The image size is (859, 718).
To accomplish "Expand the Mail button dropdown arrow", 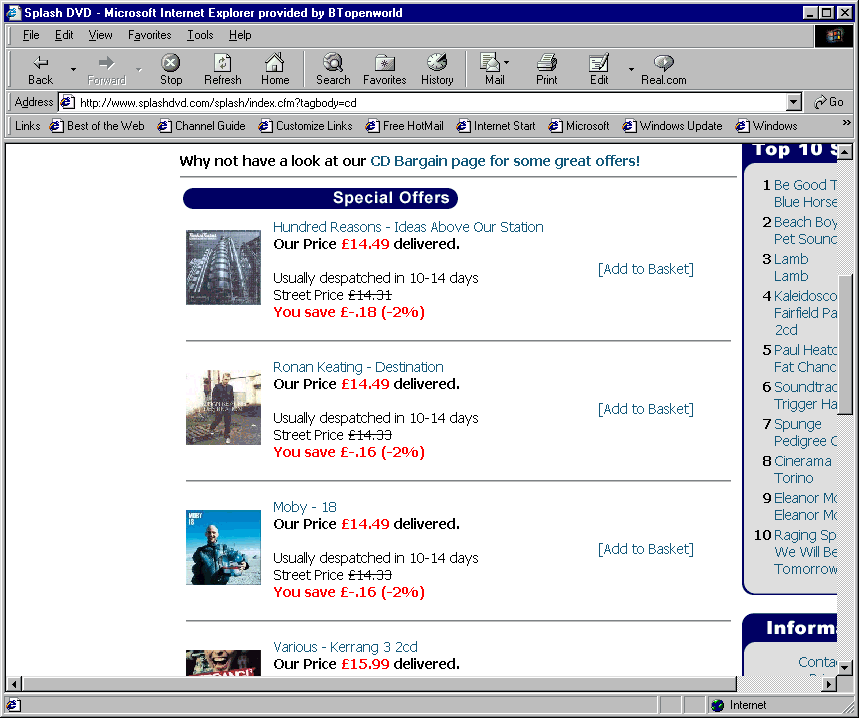I will coord(506,62).
